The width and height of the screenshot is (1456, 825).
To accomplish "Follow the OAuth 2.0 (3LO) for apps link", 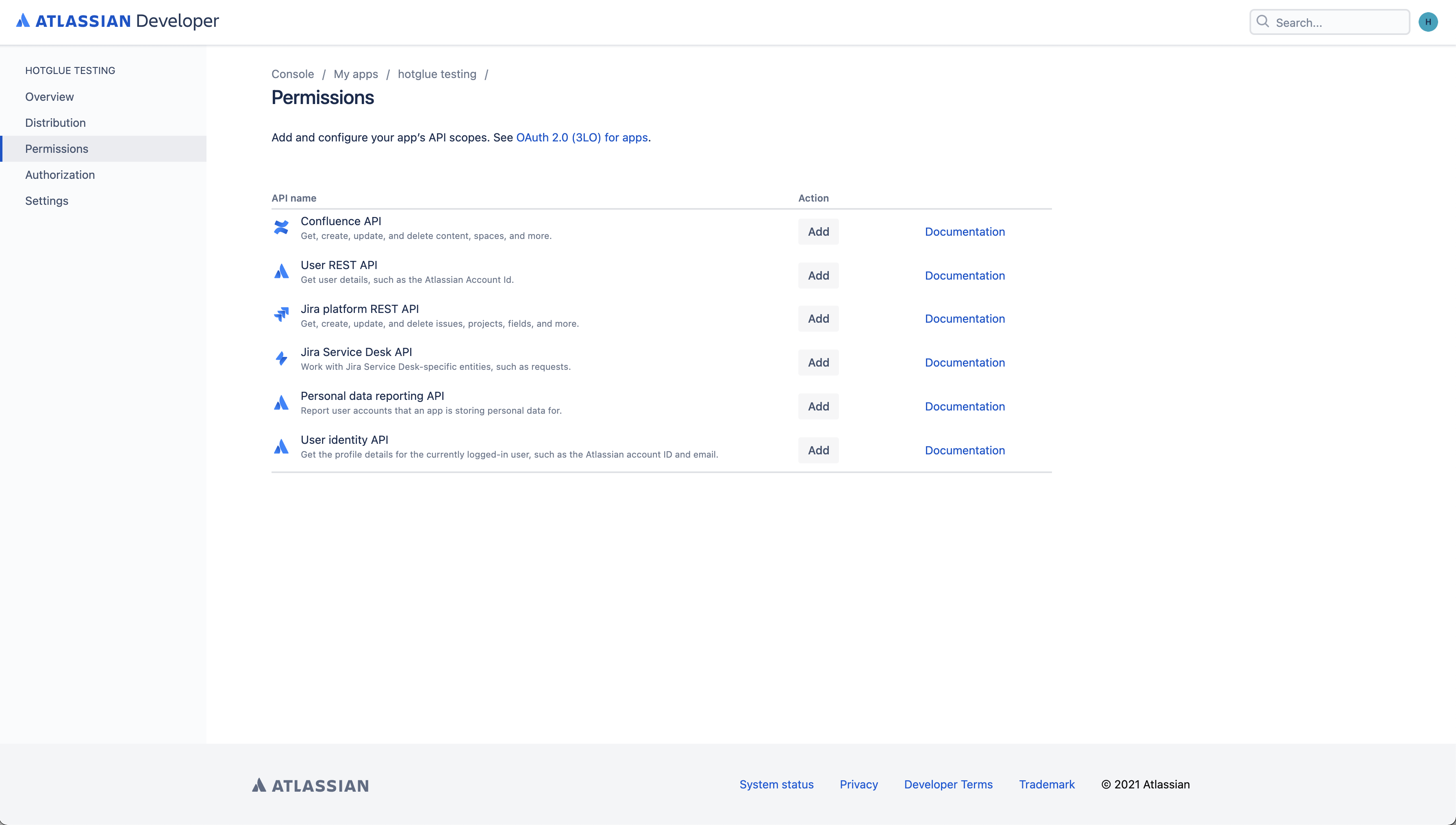I will click(582, 138).
